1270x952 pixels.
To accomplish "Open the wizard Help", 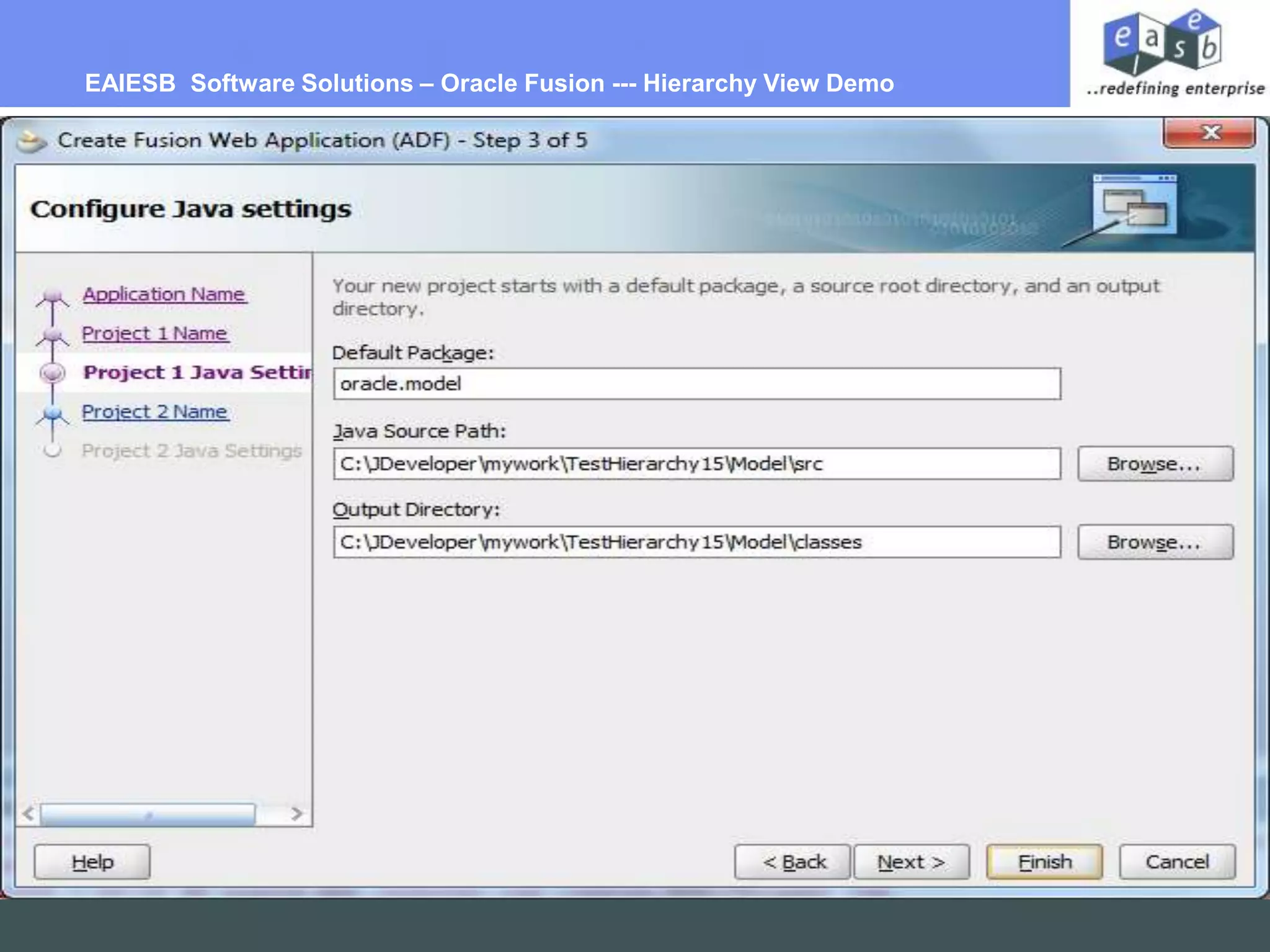I will (x=92, y=862).
